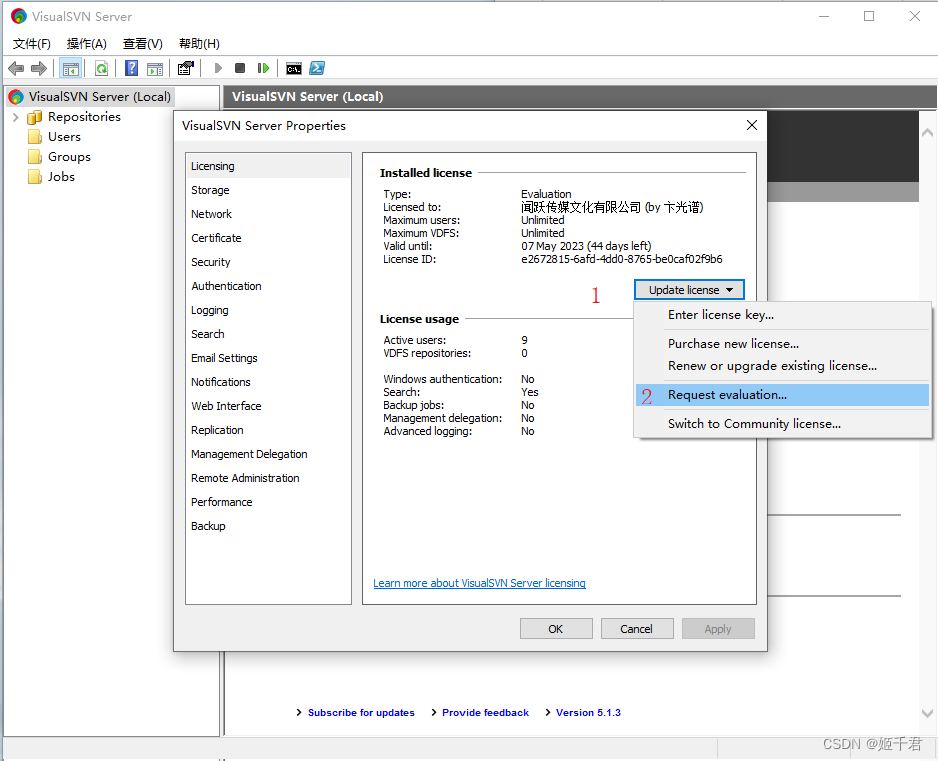Select the Replication properties page
This screenshot has height=761, width=938.
[268, 430]
